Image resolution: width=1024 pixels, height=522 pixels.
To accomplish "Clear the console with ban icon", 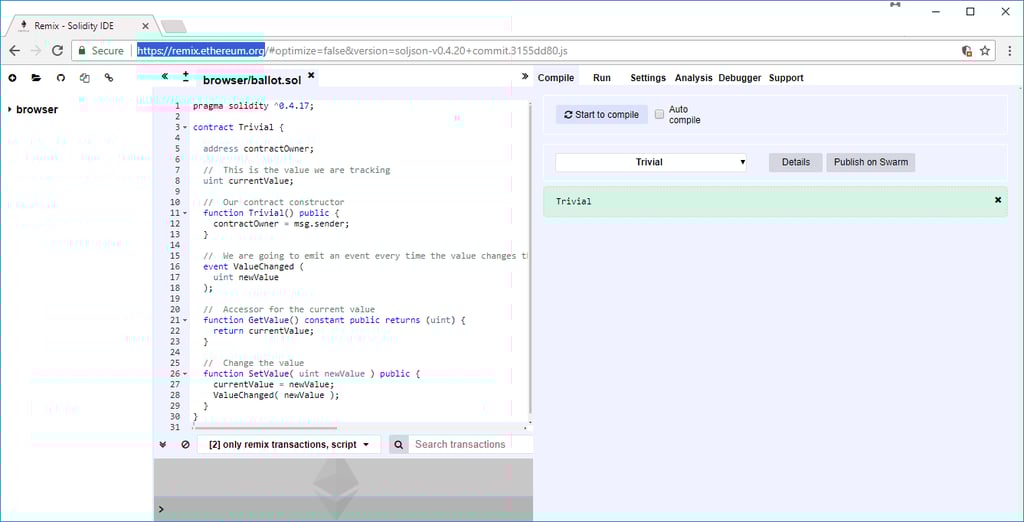I will tap(185, 444).
